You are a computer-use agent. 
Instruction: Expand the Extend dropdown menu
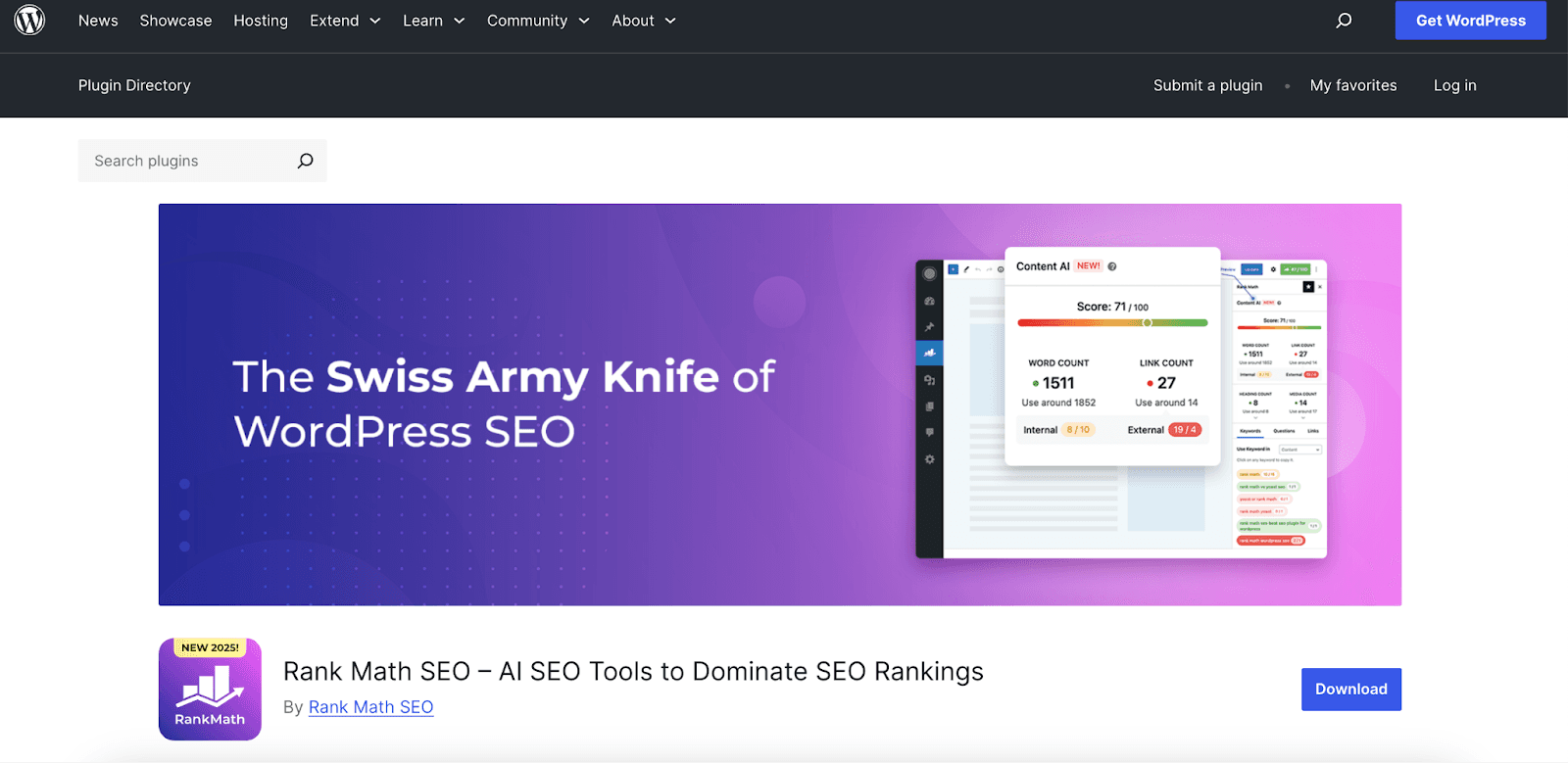click(x=345, y=21)
